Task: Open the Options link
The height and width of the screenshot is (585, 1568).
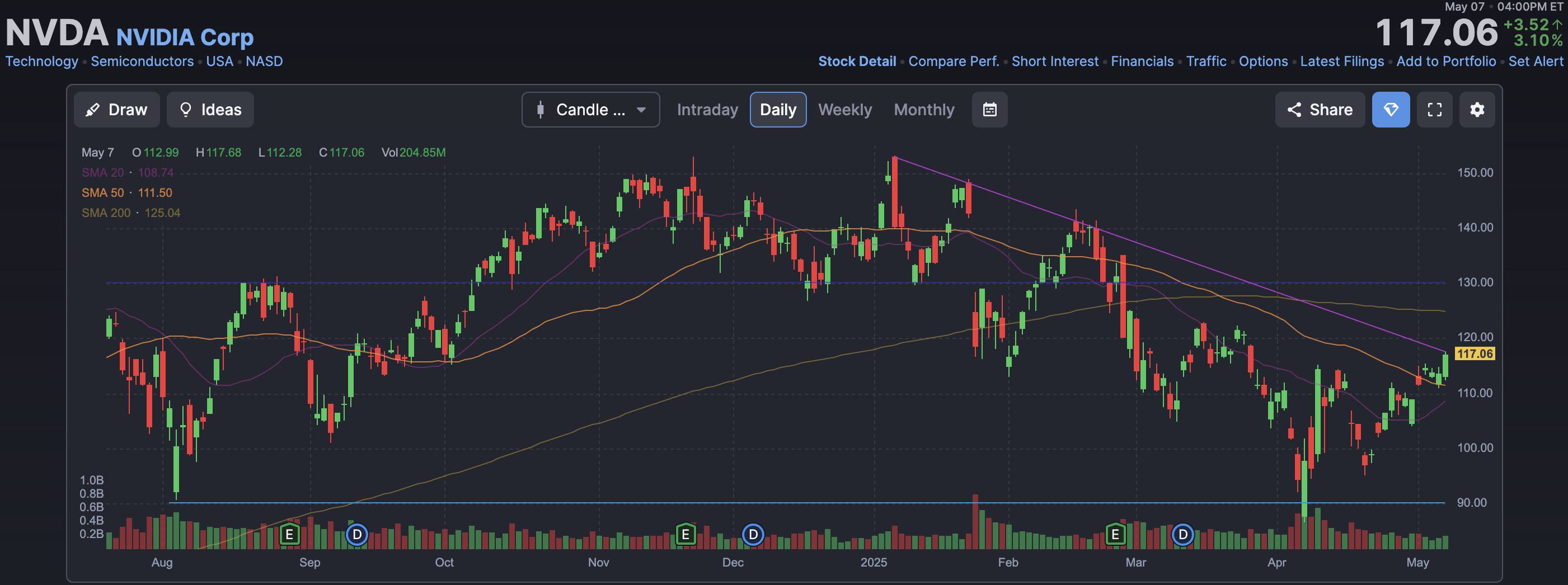Action: click(x=1263, y=62)
